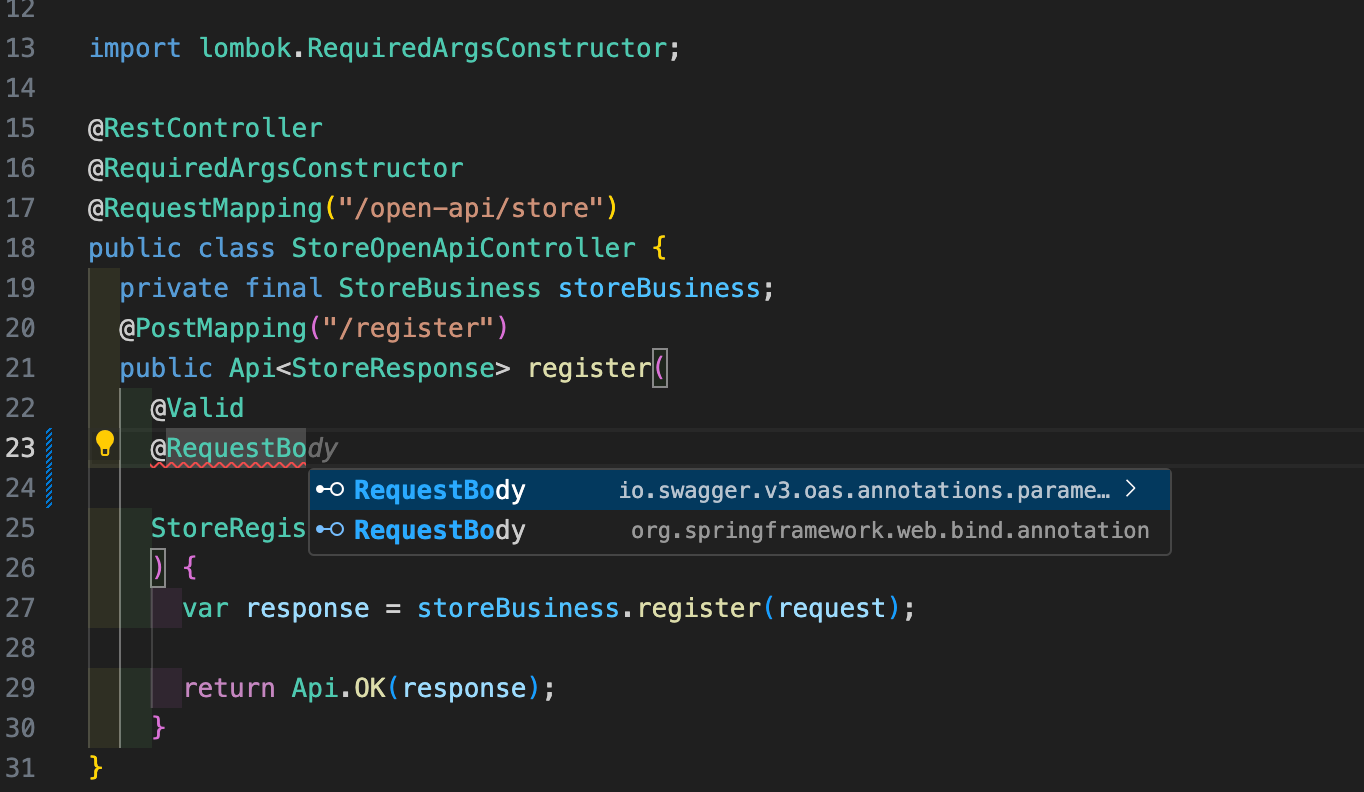Click the yellow lightbulb quick-fix icon

pos(104,444)
